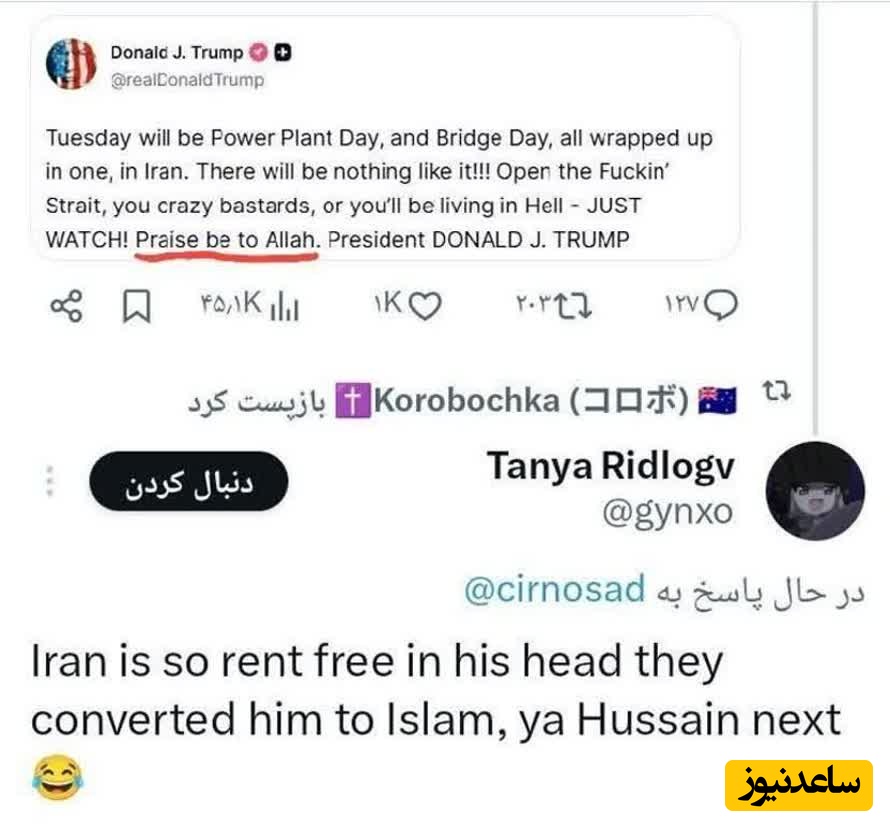Open replies via comment bubble icon
Screen dimensions: 890x828
721,305
